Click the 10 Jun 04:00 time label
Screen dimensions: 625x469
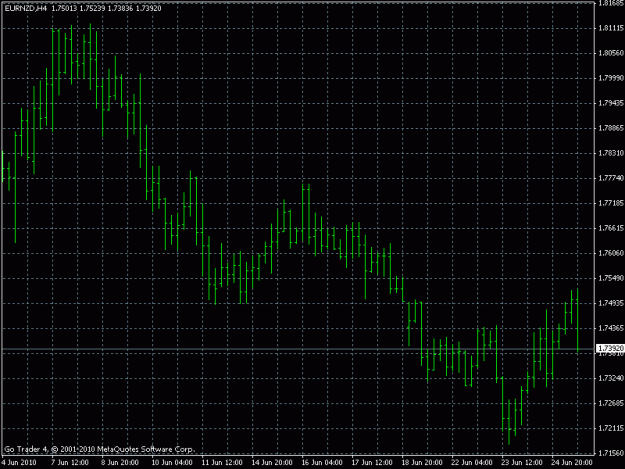point(172,463)
